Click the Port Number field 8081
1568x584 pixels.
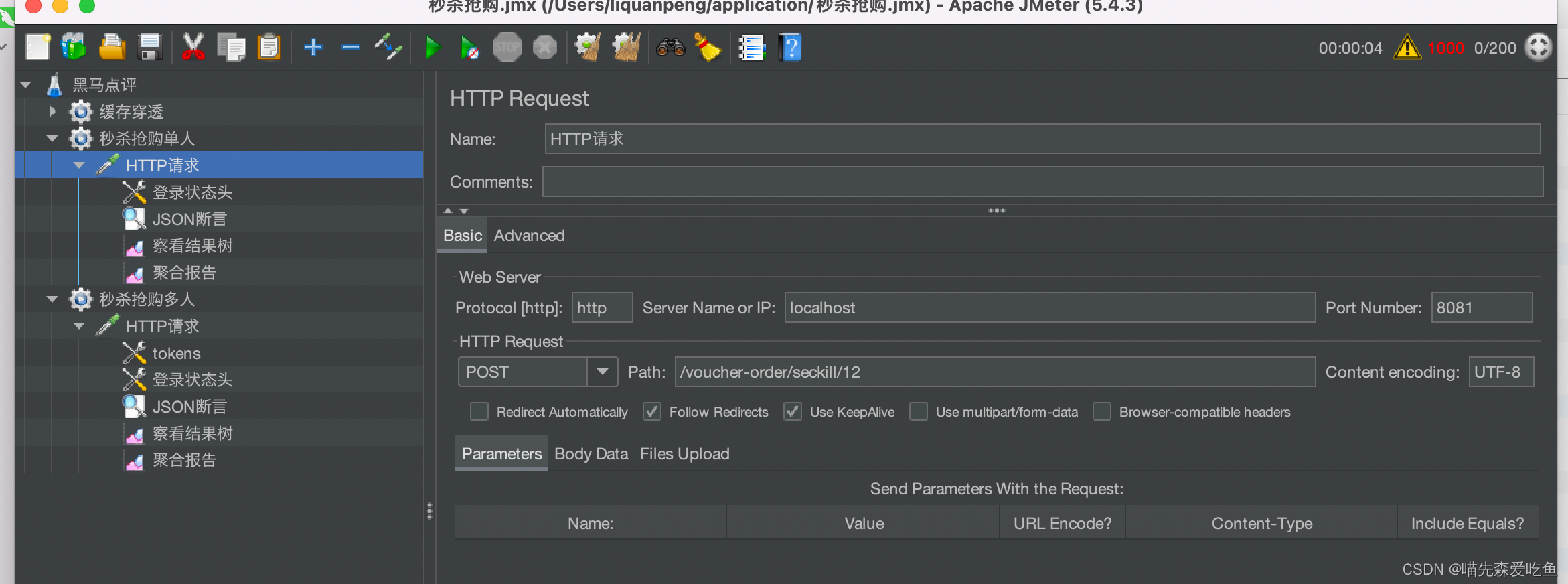coord(1482,307)
